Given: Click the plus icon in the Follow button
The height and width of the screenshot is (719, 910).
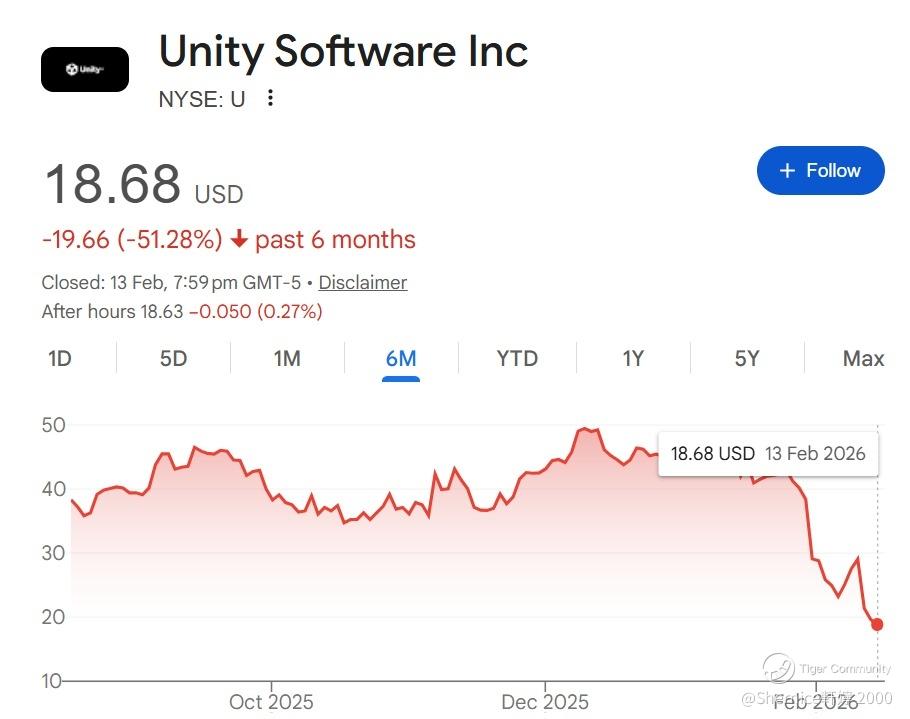Looking at the screenshot, I should 787,171.
